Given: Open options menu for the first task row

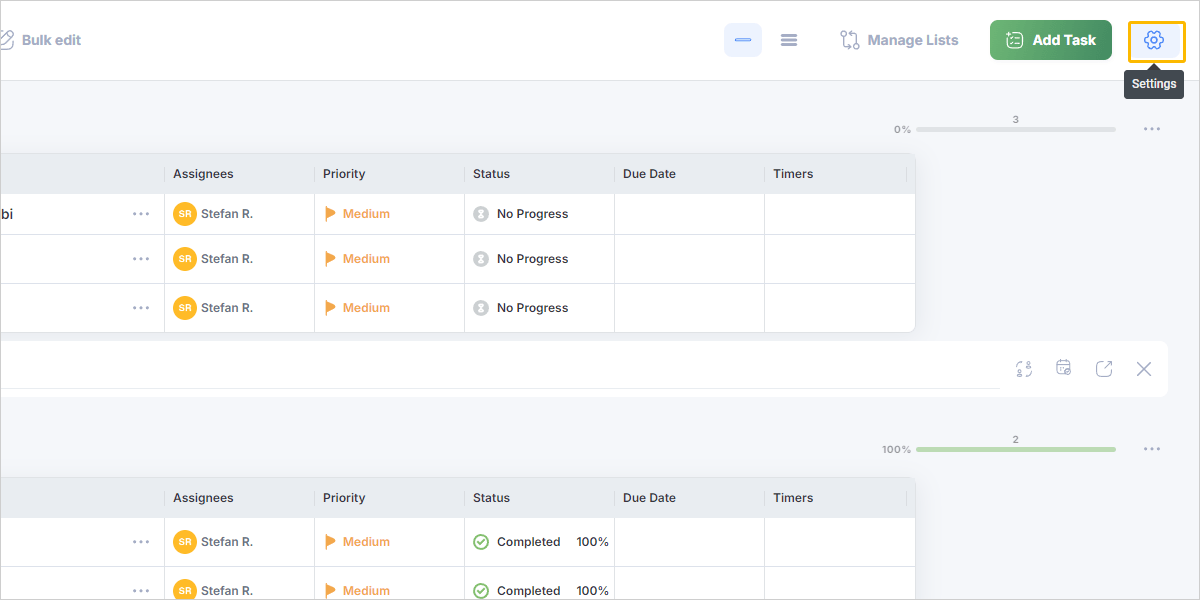Looking at the screenshot, I should coord(141,214).
